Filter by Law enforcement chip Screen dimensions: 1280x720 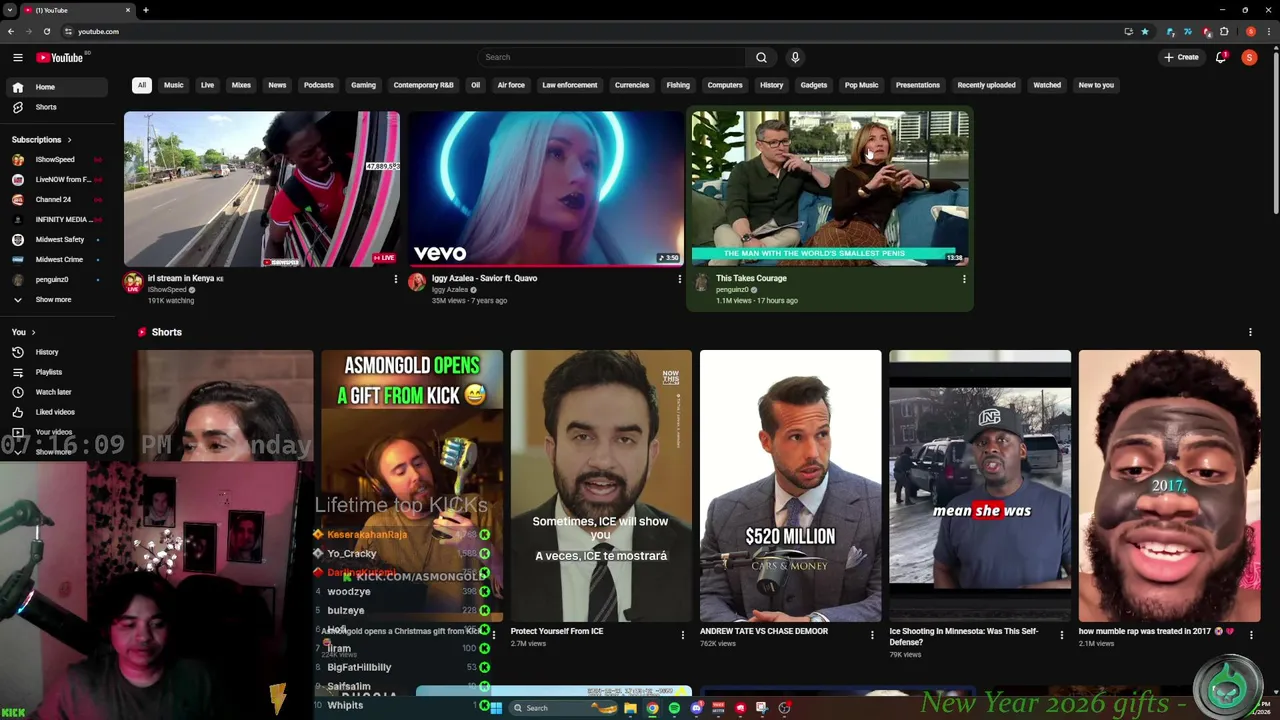coord(570,85)
